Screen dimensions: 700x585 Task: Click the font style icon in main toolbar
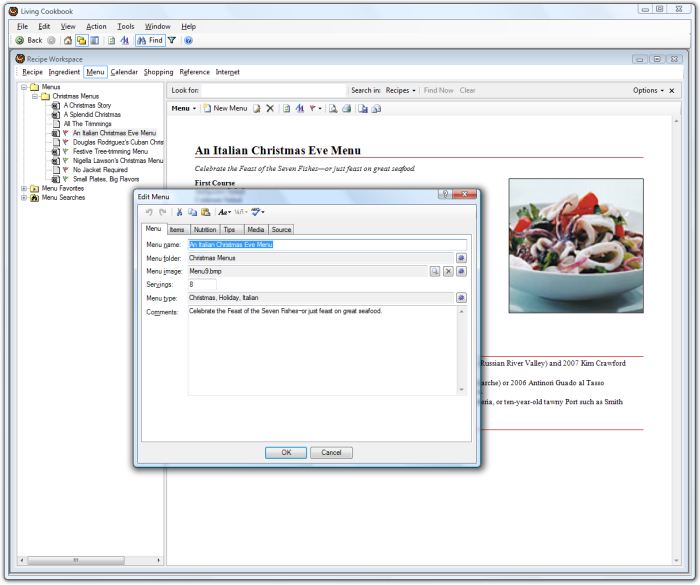click(x=125, y=41)
